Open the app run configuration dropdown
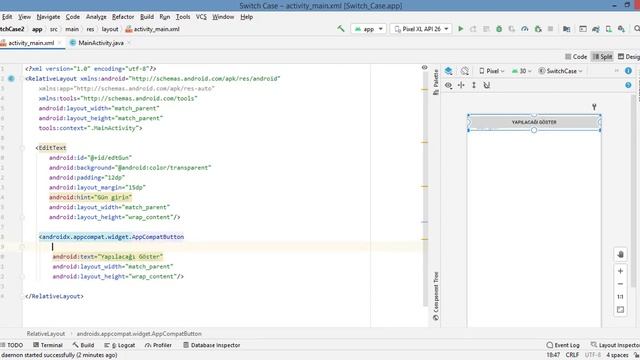 coord(369,29)
